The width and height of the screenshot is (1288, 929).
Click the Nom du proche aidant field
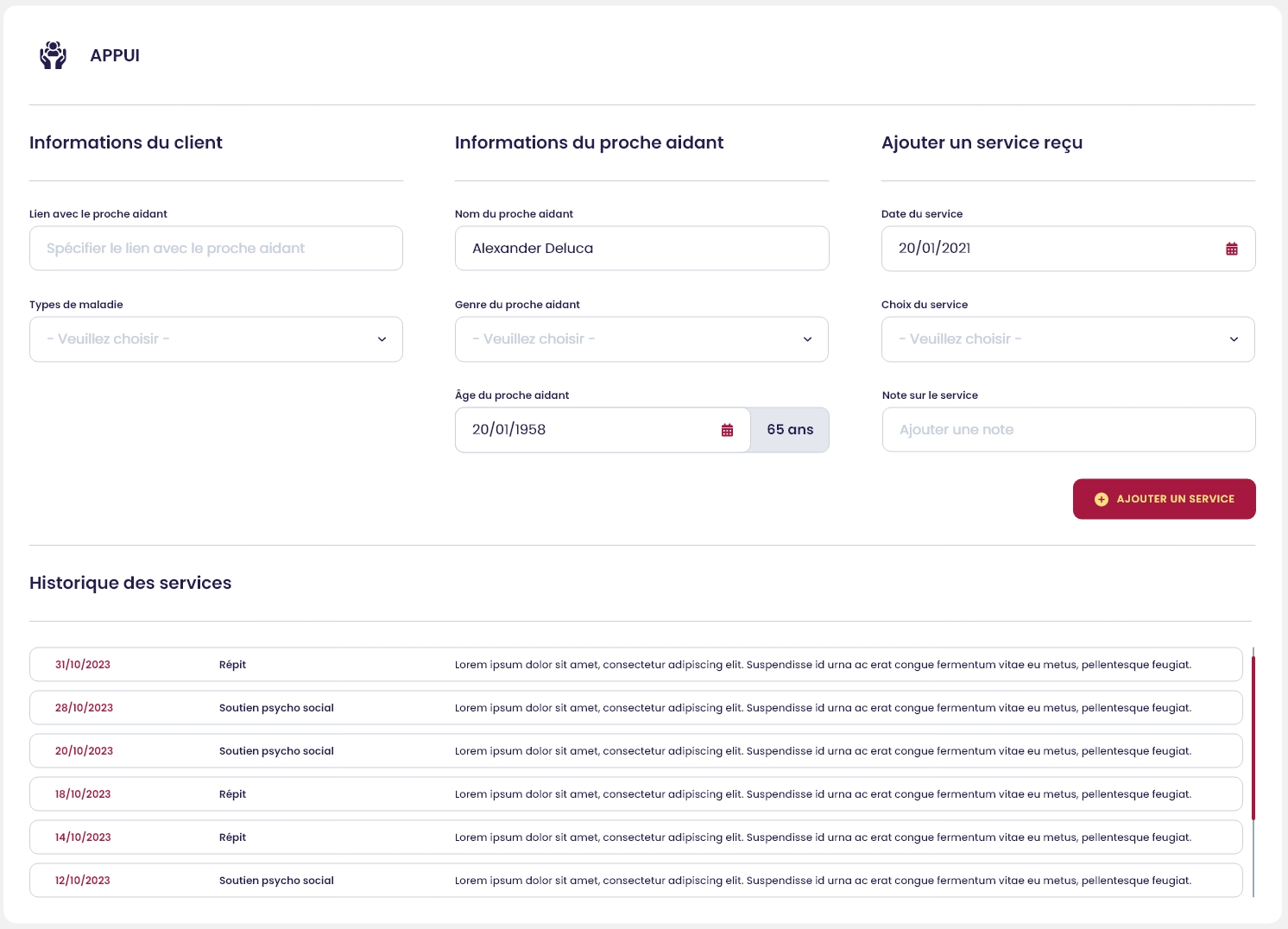click(x=641, y=249)
